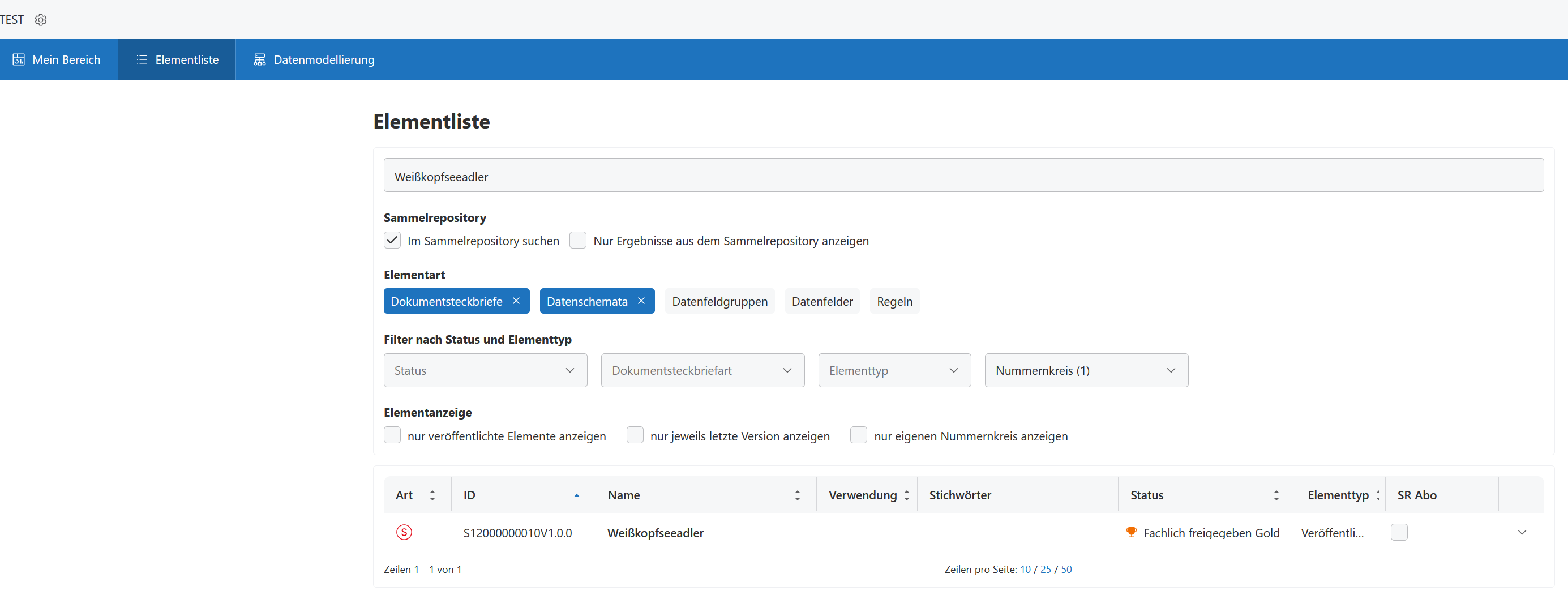Sort table by Name column arrows
The width and height of the screenshot is (1568, 612).
pyautogui.click(x=797, y=495)
